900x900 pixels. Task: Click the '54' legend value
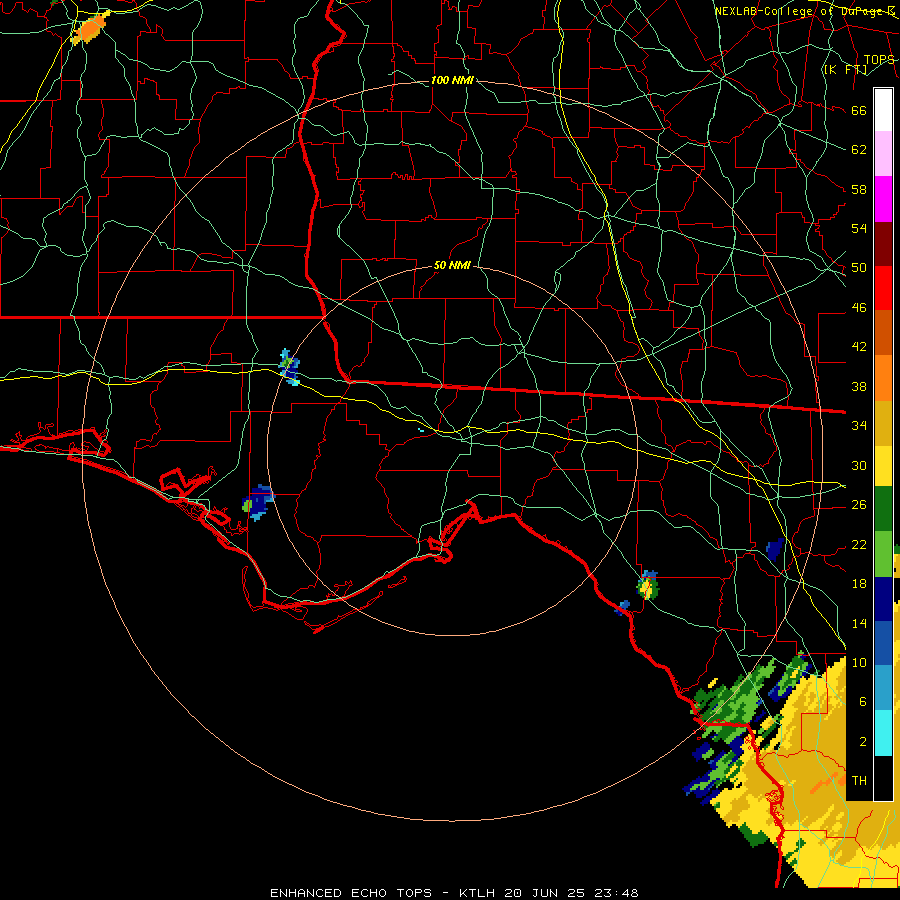[859, 228]
